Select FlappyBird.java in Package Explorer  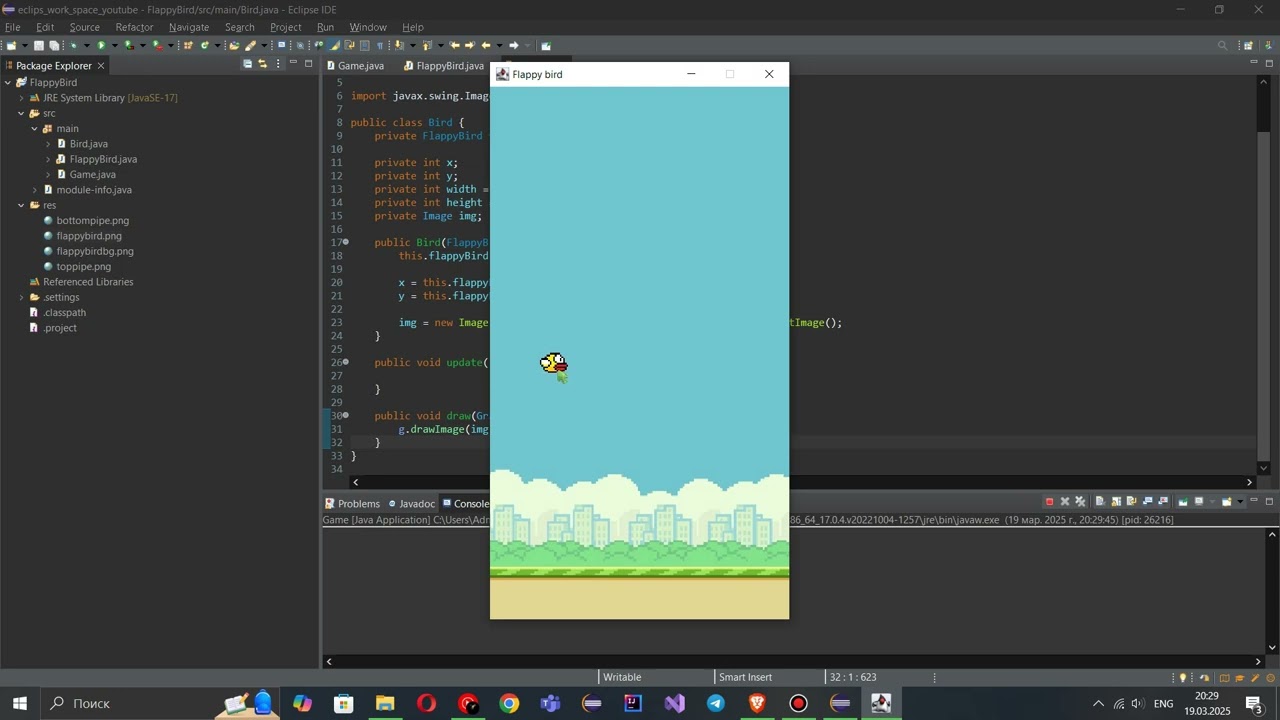103,159
